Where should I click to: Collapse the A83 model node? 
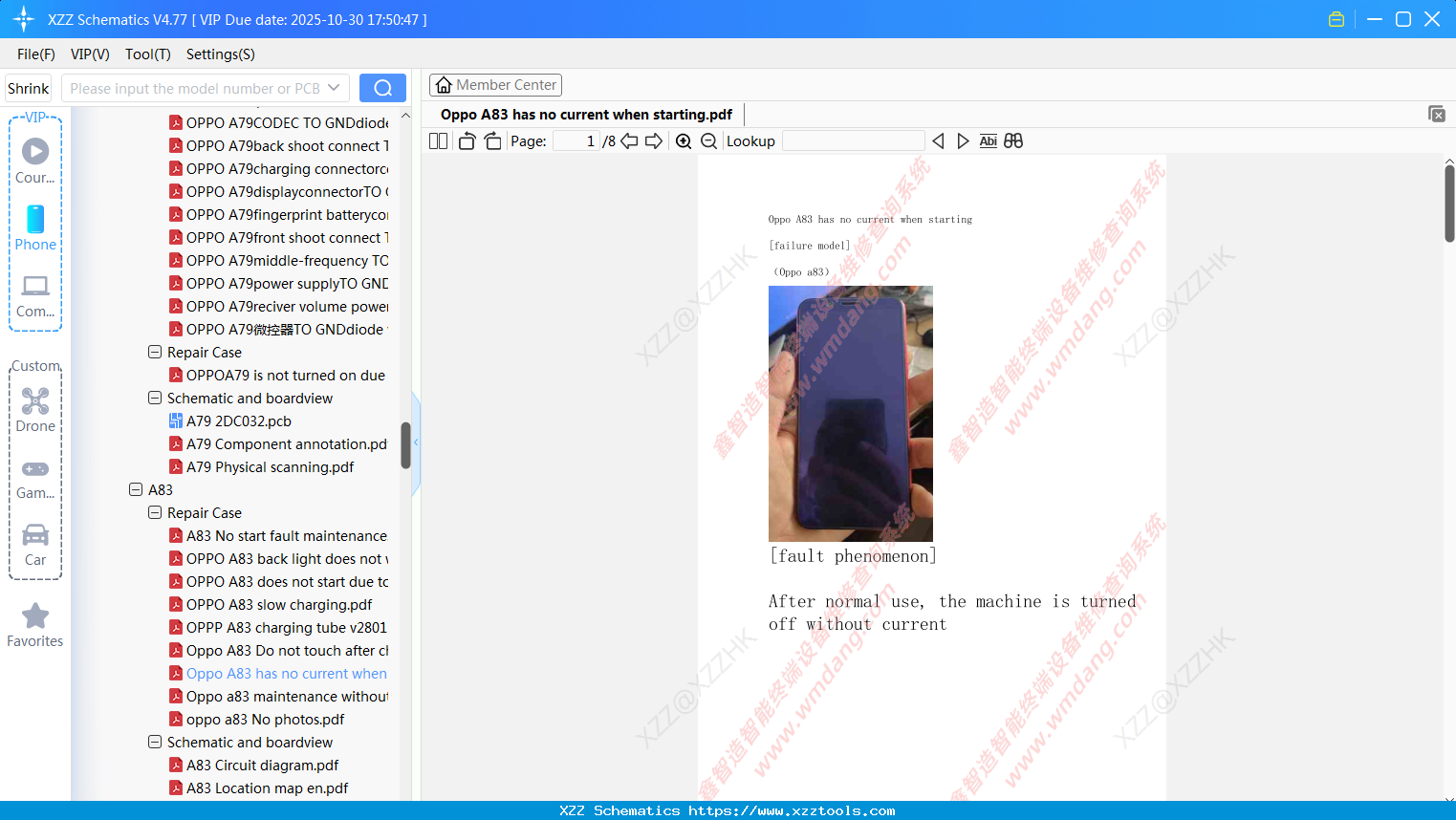136,489
